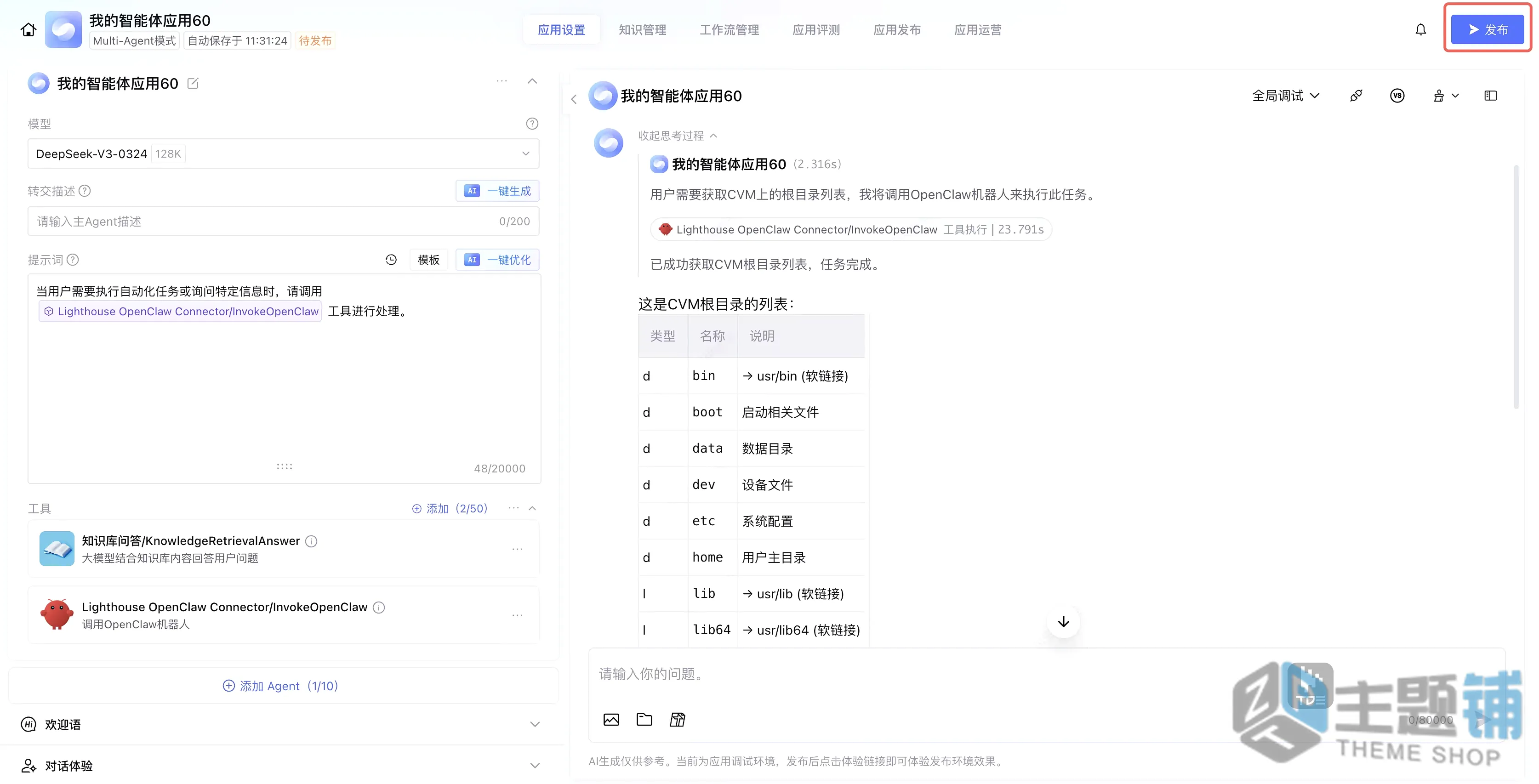
Task: Click the 发布 publish button
Action: 1487,30
